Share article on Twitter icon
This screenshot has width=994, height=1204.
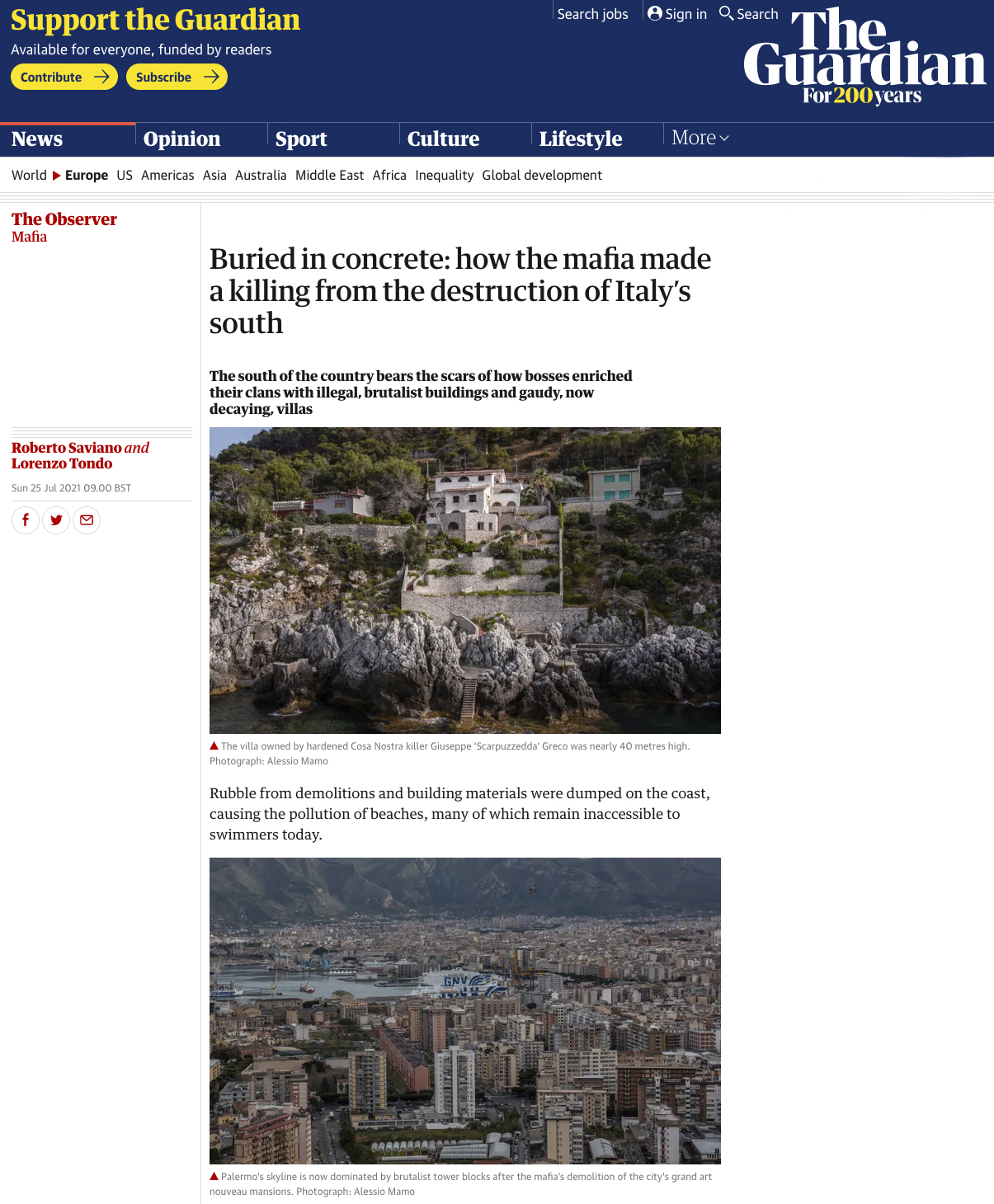(56, 520)
